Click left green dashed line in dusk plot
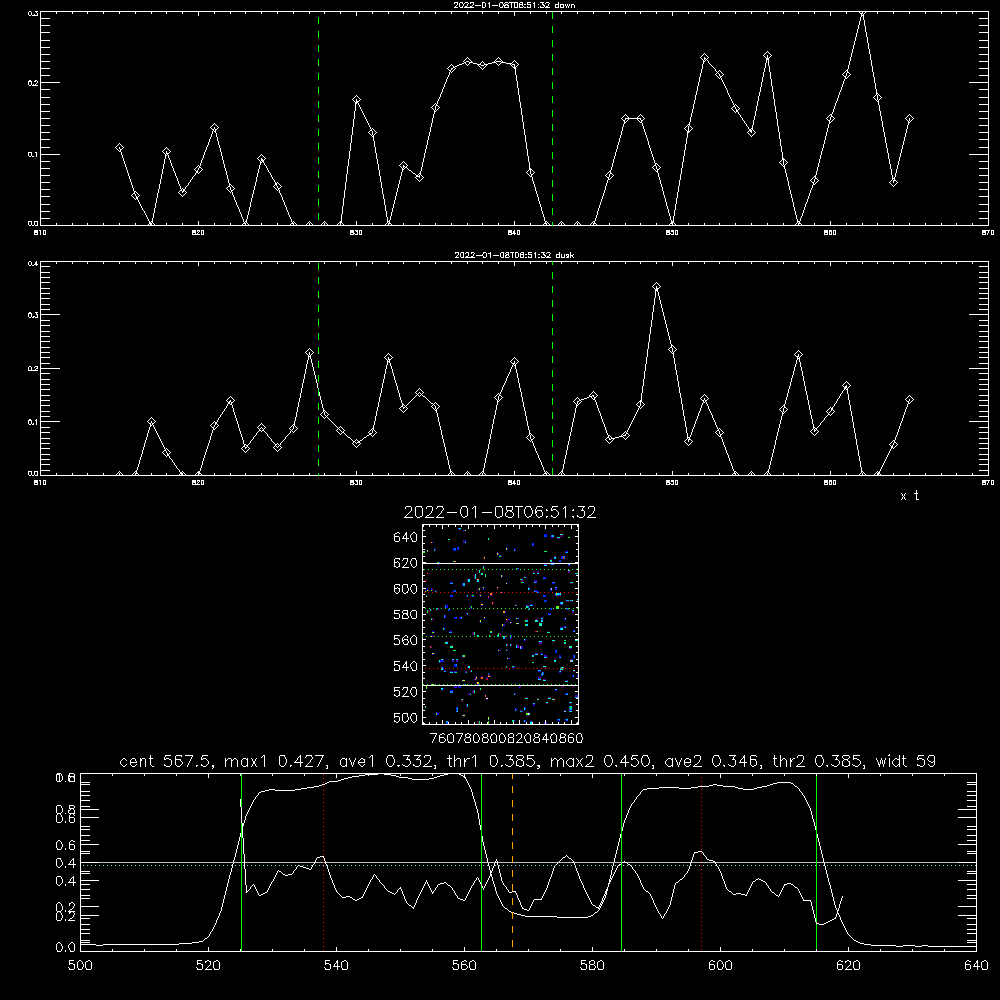Image resolution: width=1000 pixels, height=1000 pixels. [319, 369]
